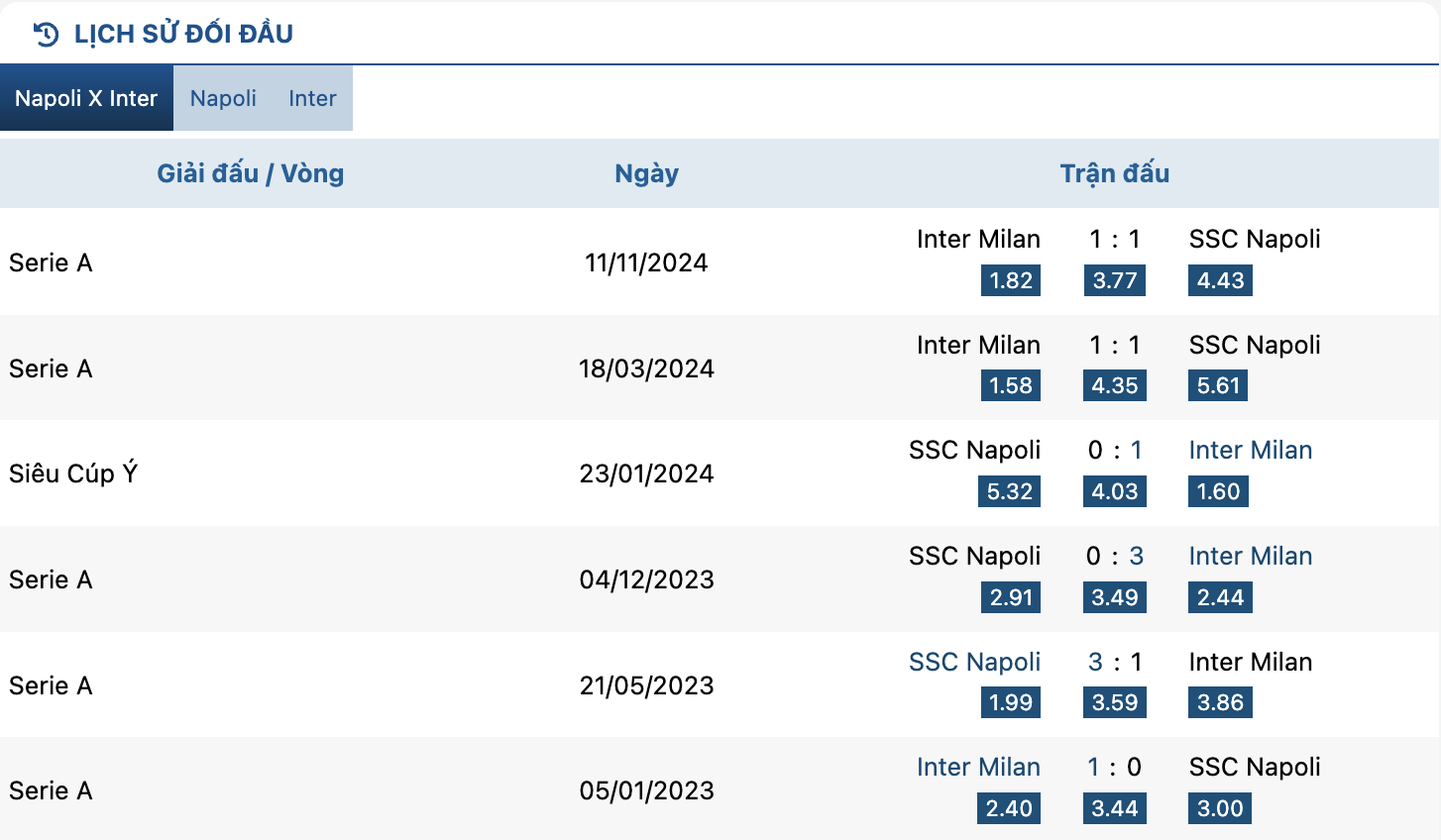Click draw odds 4.35
The width and height of the screenshot is (1441, 840).
[x=1115, y=385]
